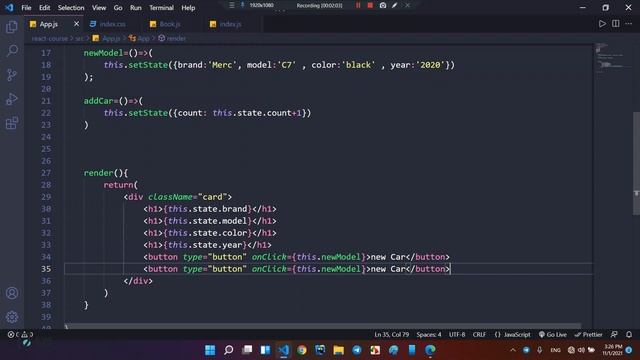Change line endings via CRLF
Screen dimensions: 640x360
point(479,334)
